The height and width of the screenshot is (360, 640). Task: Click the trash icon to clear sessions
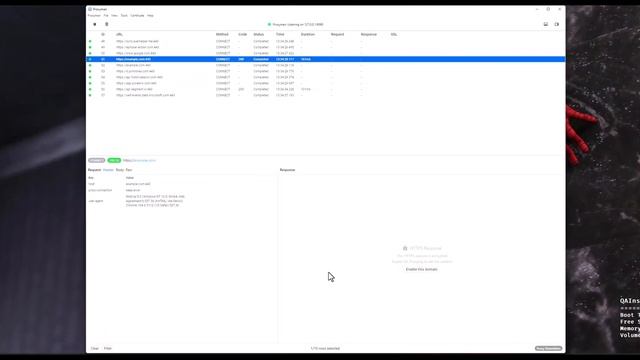107,24
